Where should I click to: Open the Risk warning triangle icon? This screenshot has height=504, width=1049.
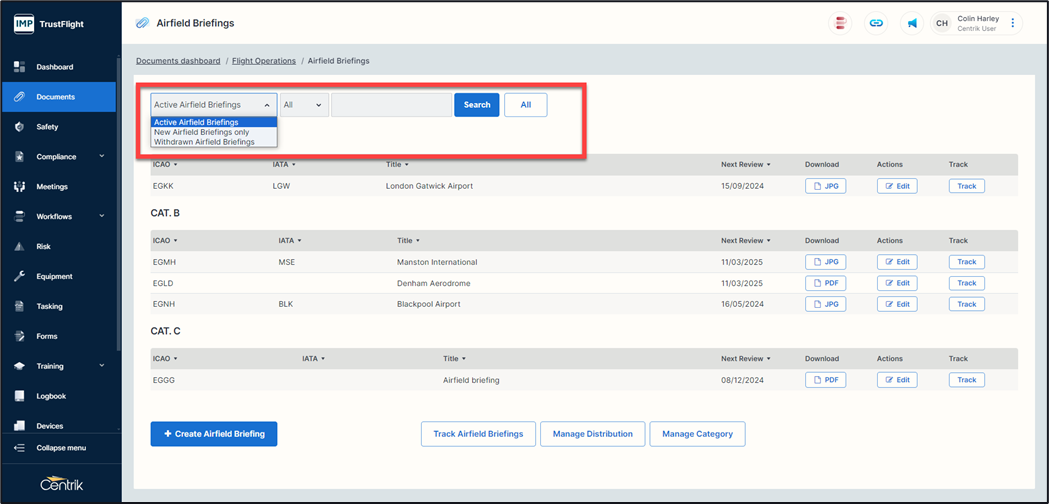coord(19,246)
